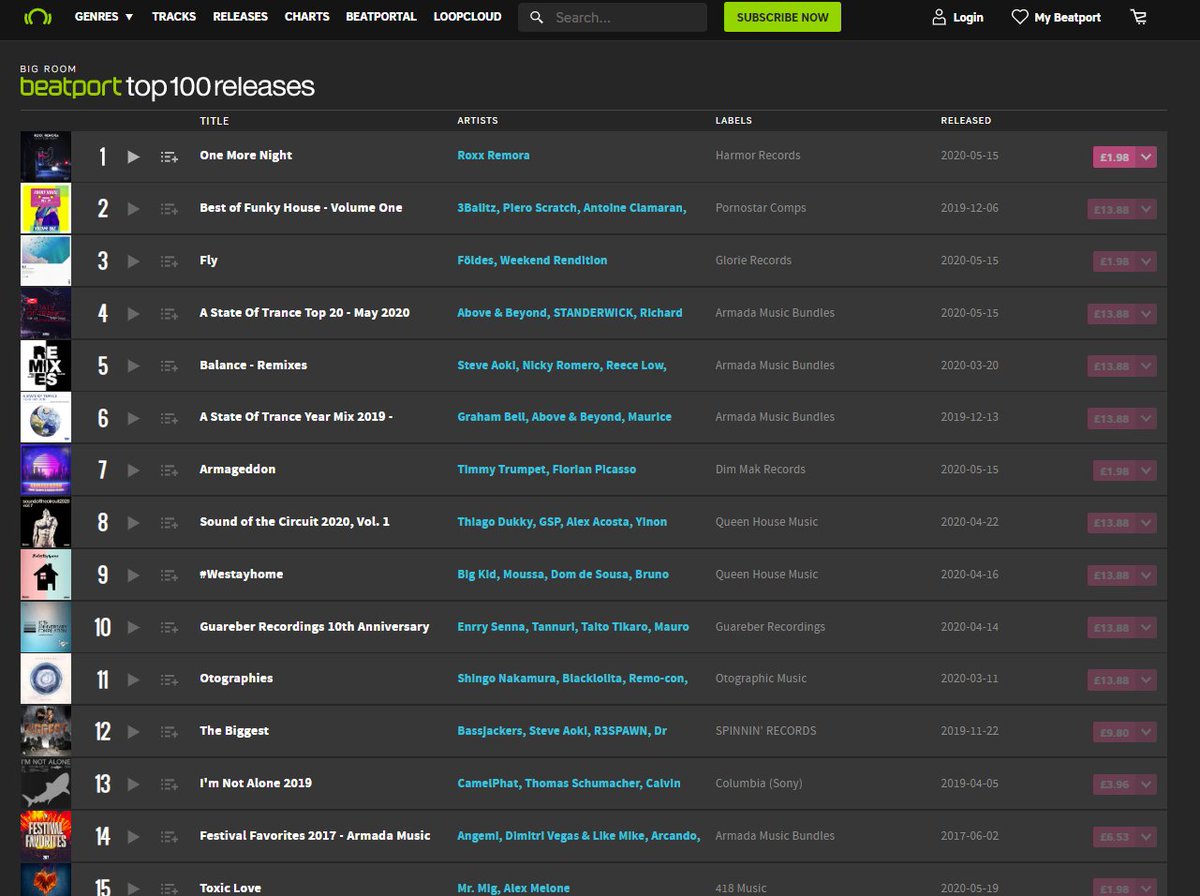The height and width of the screenshot is (896, 1200).
Task: Expand price options for One More Night
Action: 1146,157
